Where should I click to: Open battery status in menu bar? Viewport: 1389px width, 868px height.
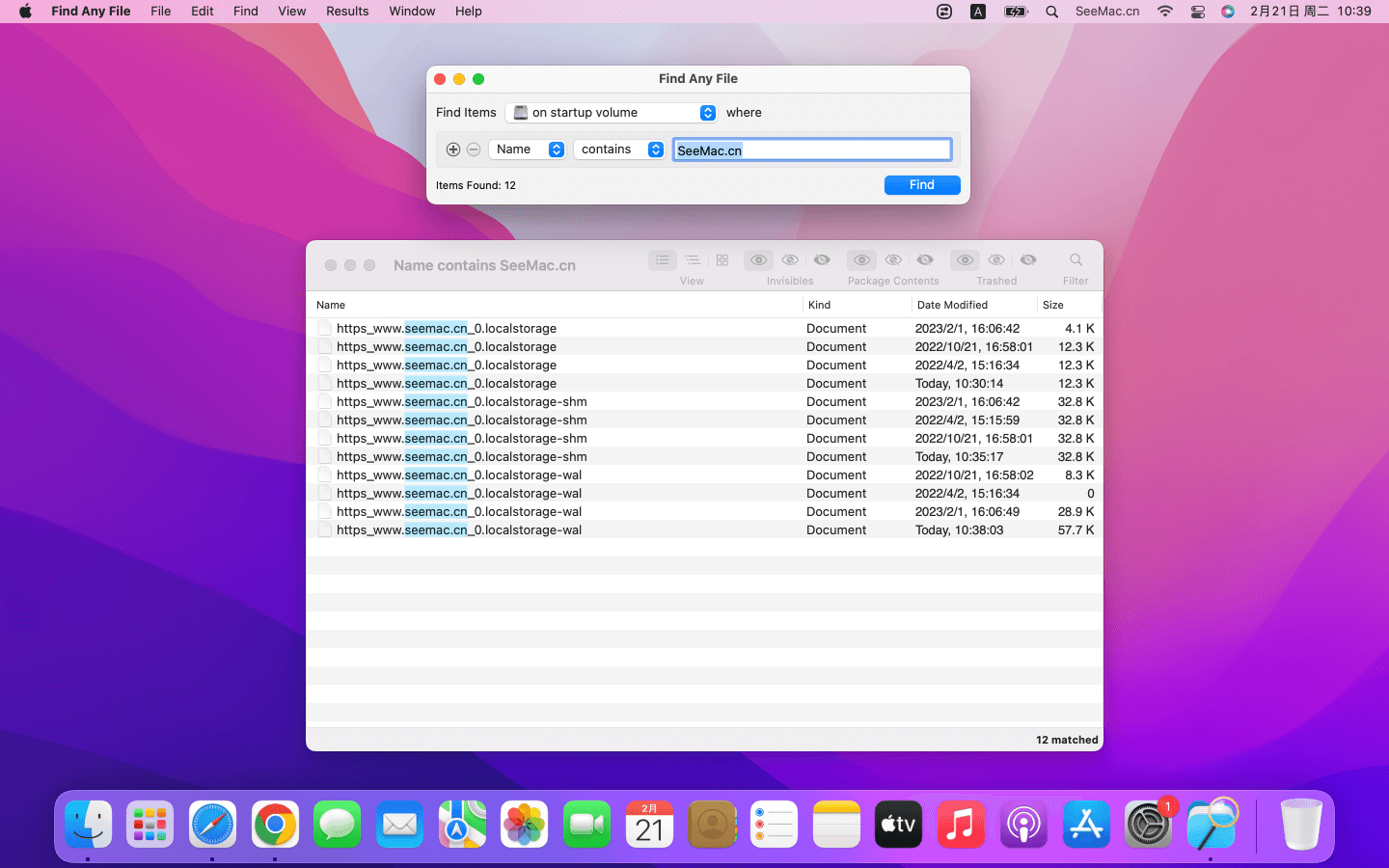tap(1016, 12)
